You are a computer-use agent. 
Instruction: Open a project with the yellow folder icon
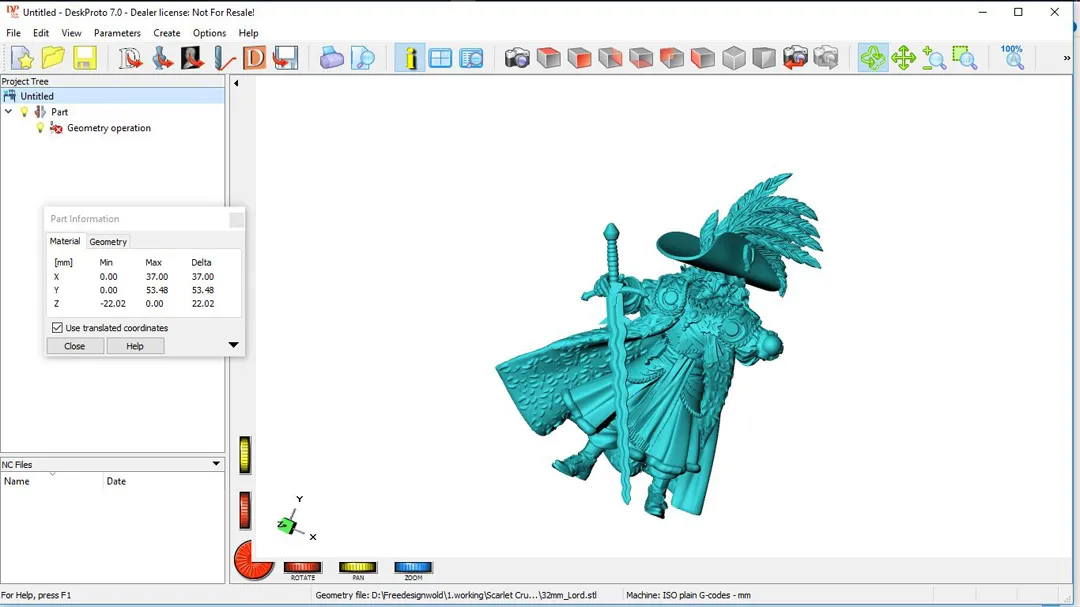[x=53, y=58]
